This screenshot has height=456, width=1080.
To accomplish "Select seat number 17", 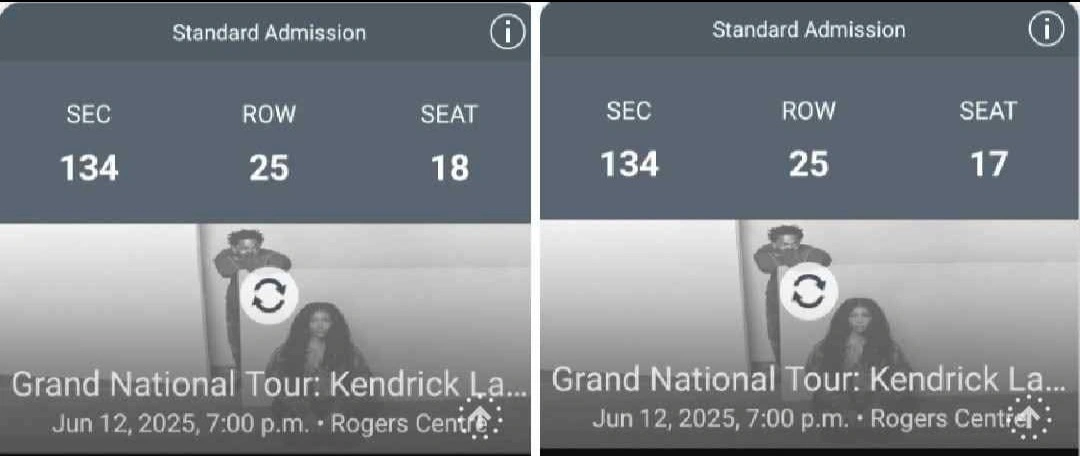I will [988, 164].
